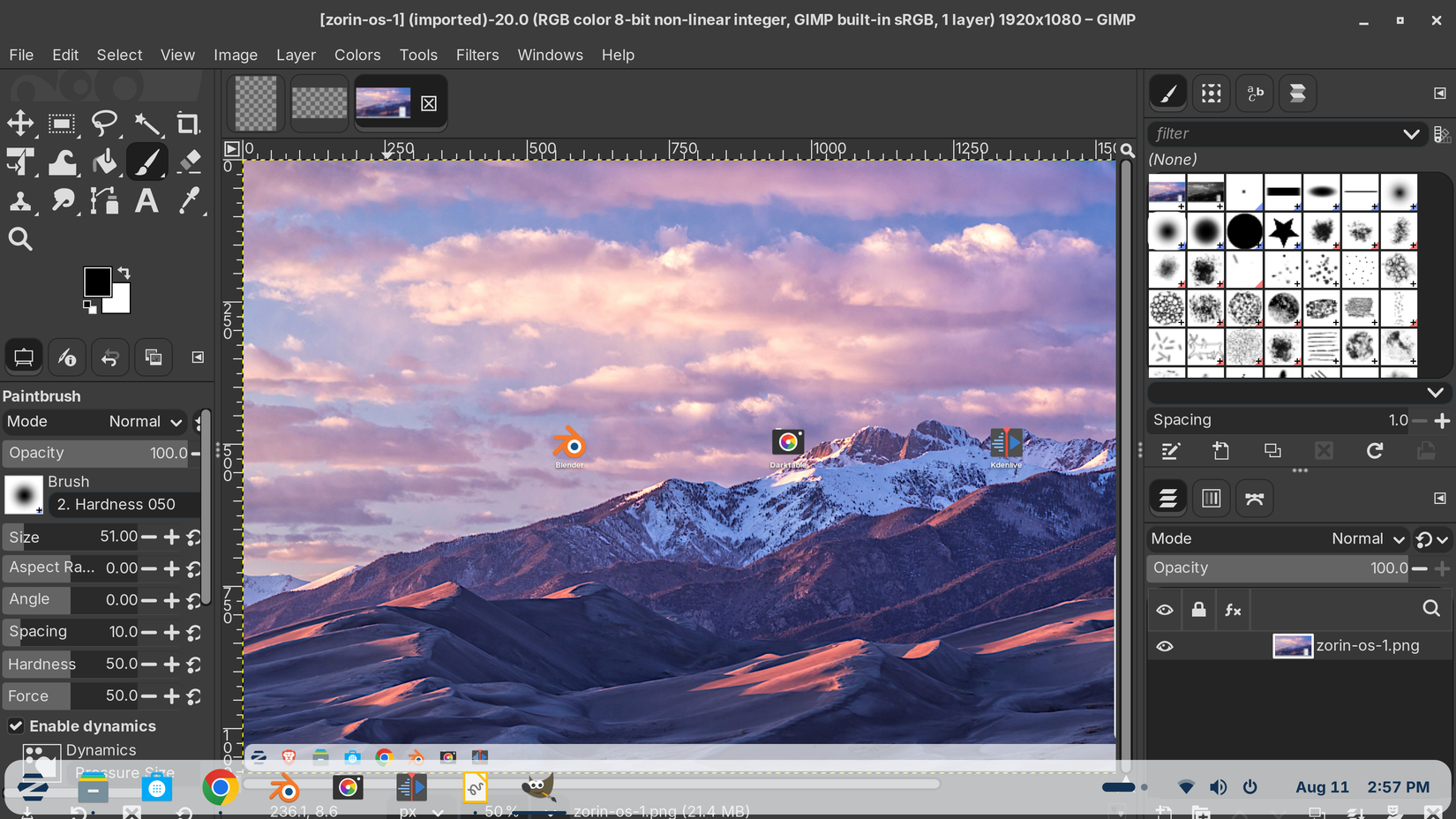Duplicate the selected brush
Viewport: 1456px width, 819px height.
point(1272,451)
